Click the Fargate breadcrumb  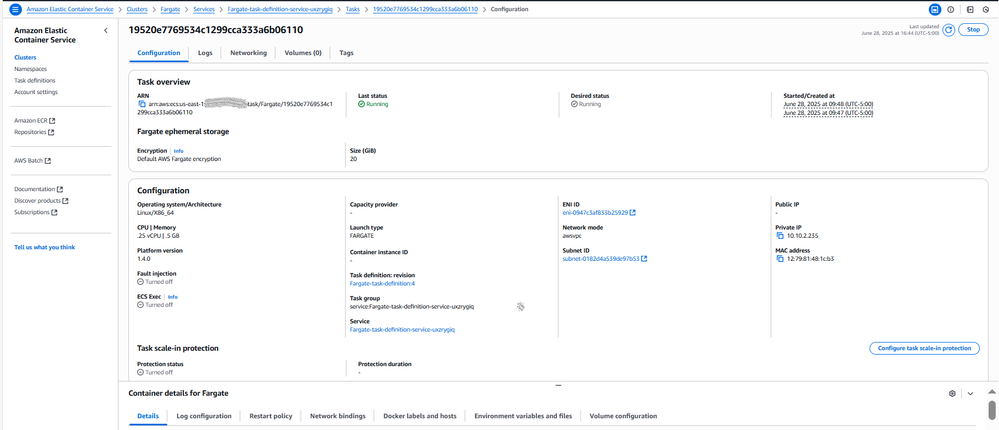click(171, 10)
